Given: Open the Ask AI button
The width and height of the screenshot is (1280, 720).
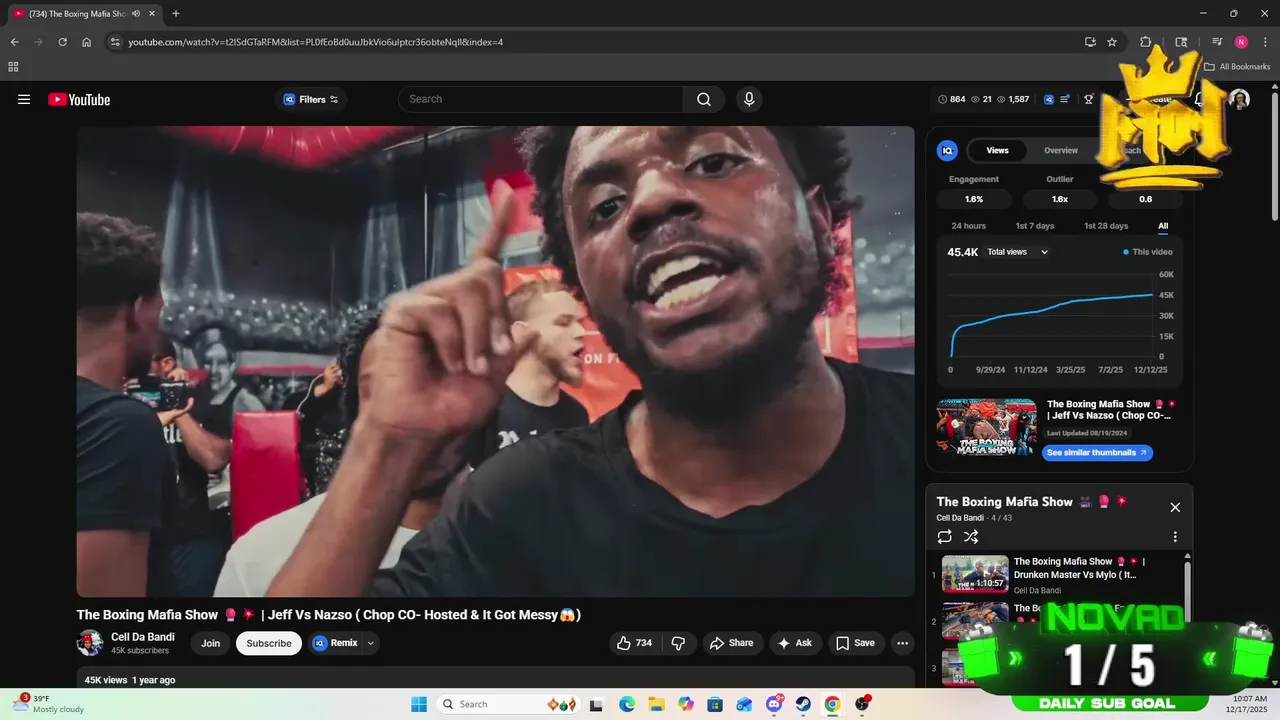Looking at the screenshot, I should tap(795, 643).
